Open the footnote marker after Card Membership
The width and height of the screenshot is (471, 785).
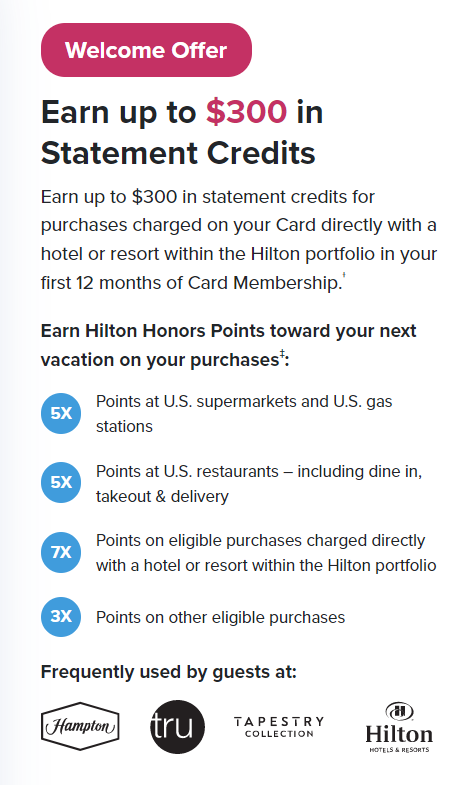(344, 275)
